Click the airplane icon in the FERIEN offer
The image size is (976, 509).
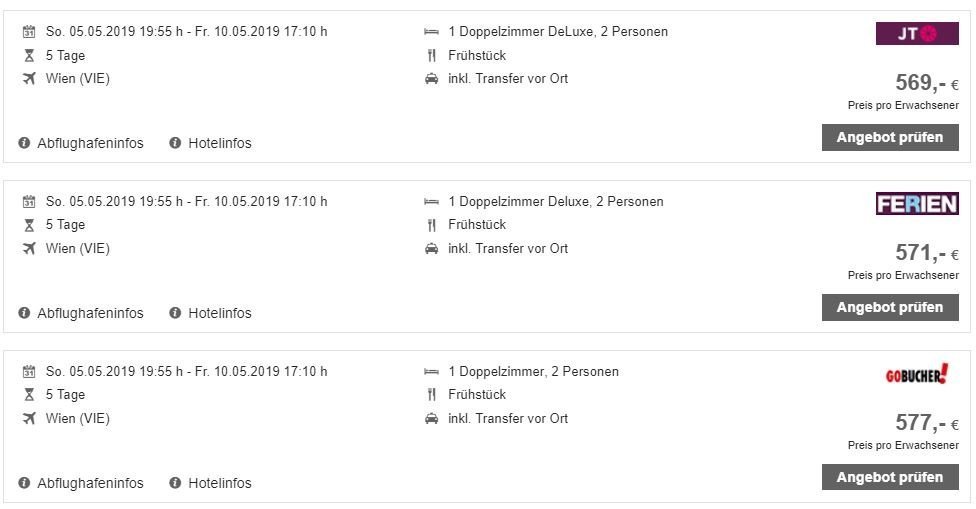point(29,249)
